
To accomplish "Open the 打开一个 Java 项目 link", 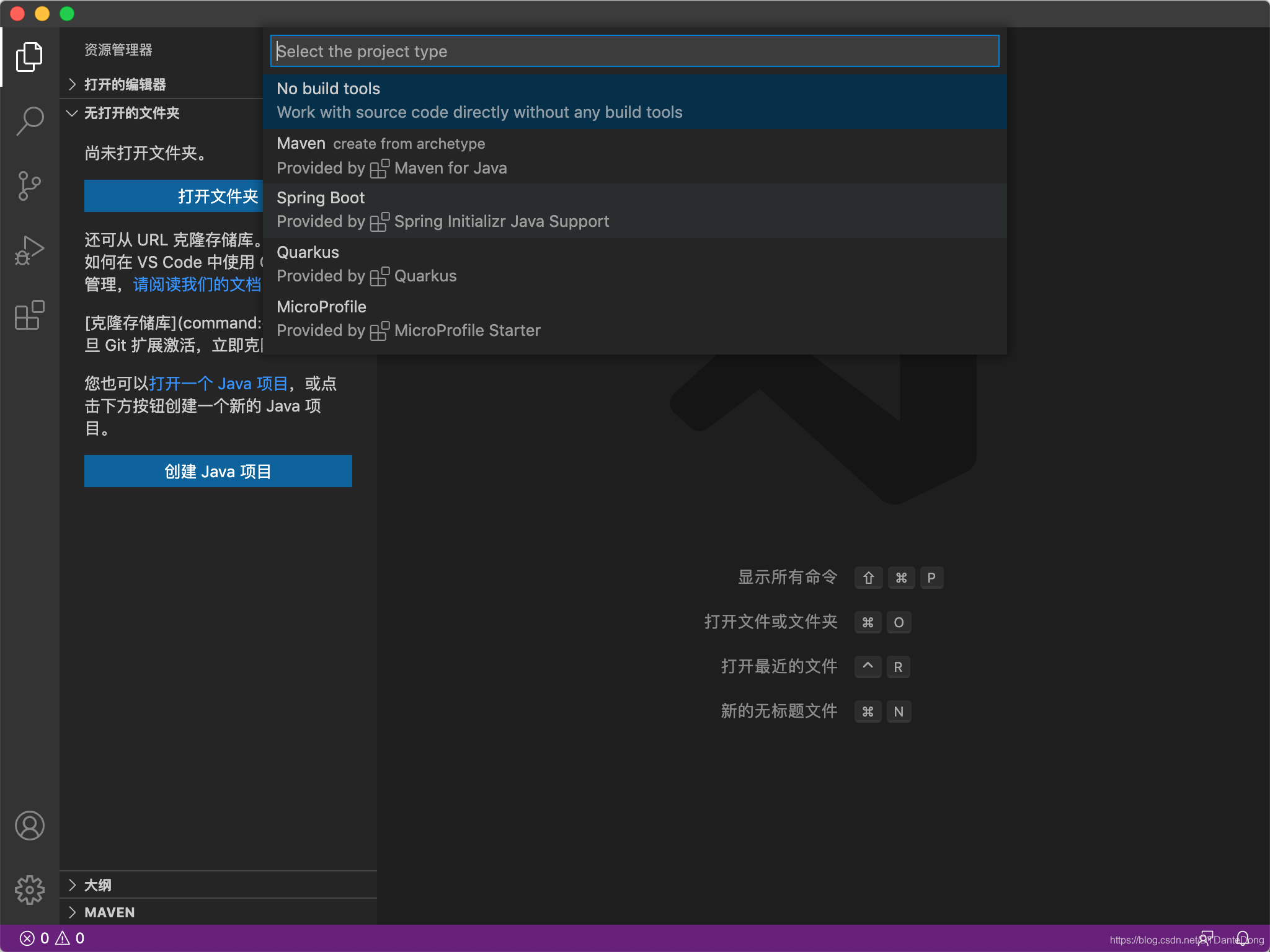I will tap(218, 384).
